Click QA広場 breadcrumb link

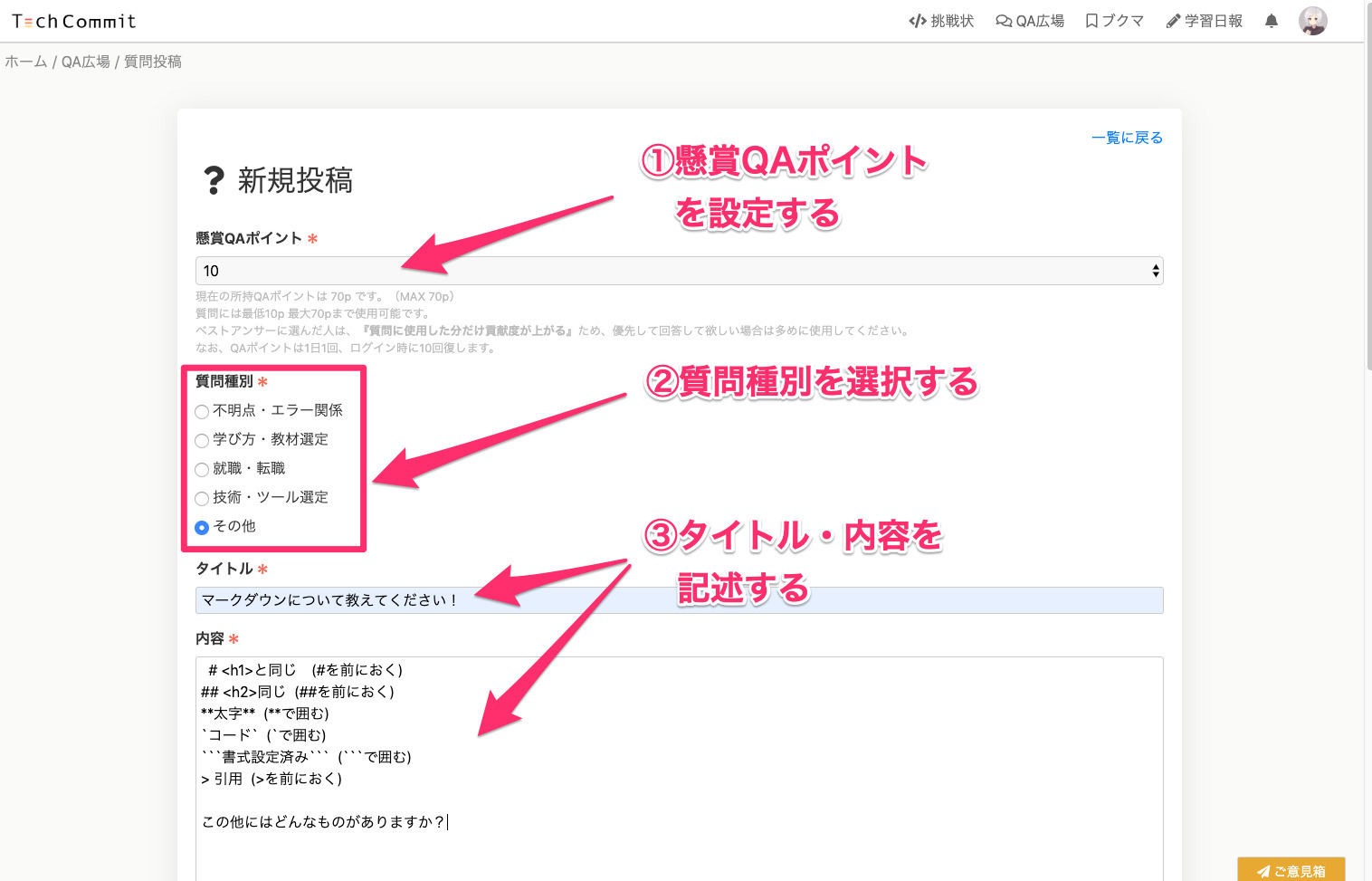pyautogui.click(x=86, y=62)
